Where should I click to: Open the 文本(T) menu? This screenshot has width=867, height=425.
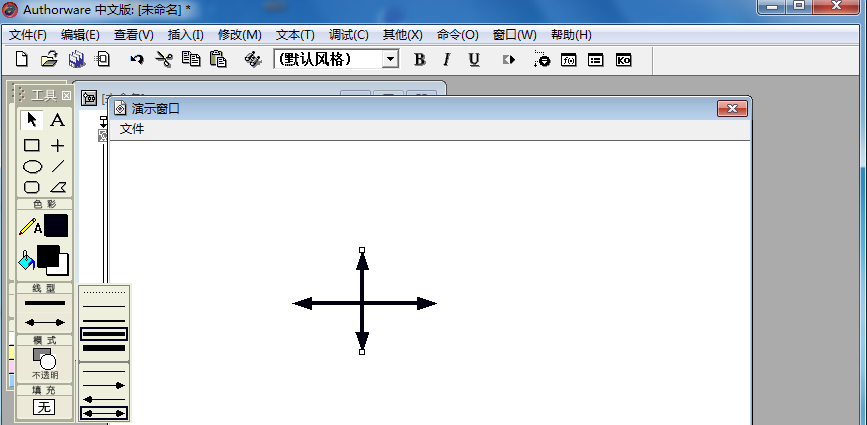295,35
